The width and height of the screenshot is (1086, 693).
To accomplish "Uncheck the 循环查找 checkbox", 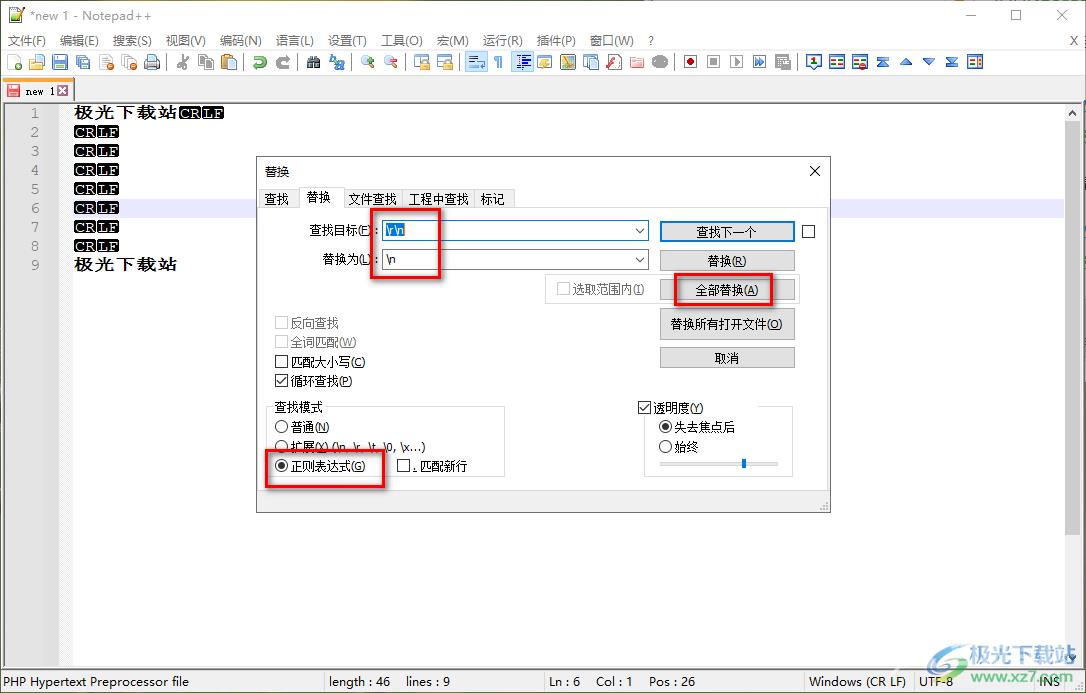I will click(281, 381).
